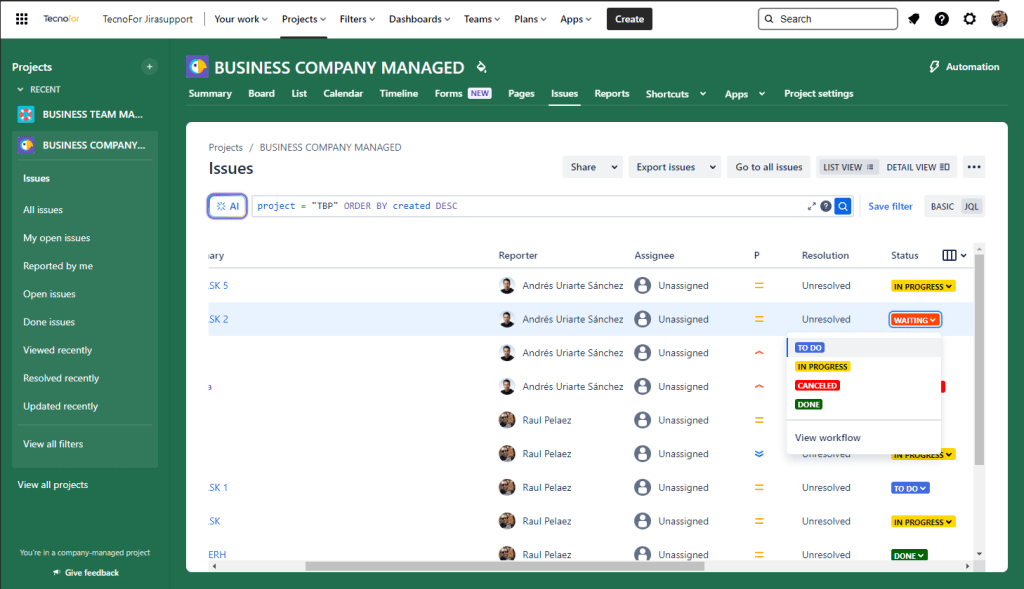Click the AI search button
Screen dimensions: 1024x589
pyautogui.click(x=228, y=206)
